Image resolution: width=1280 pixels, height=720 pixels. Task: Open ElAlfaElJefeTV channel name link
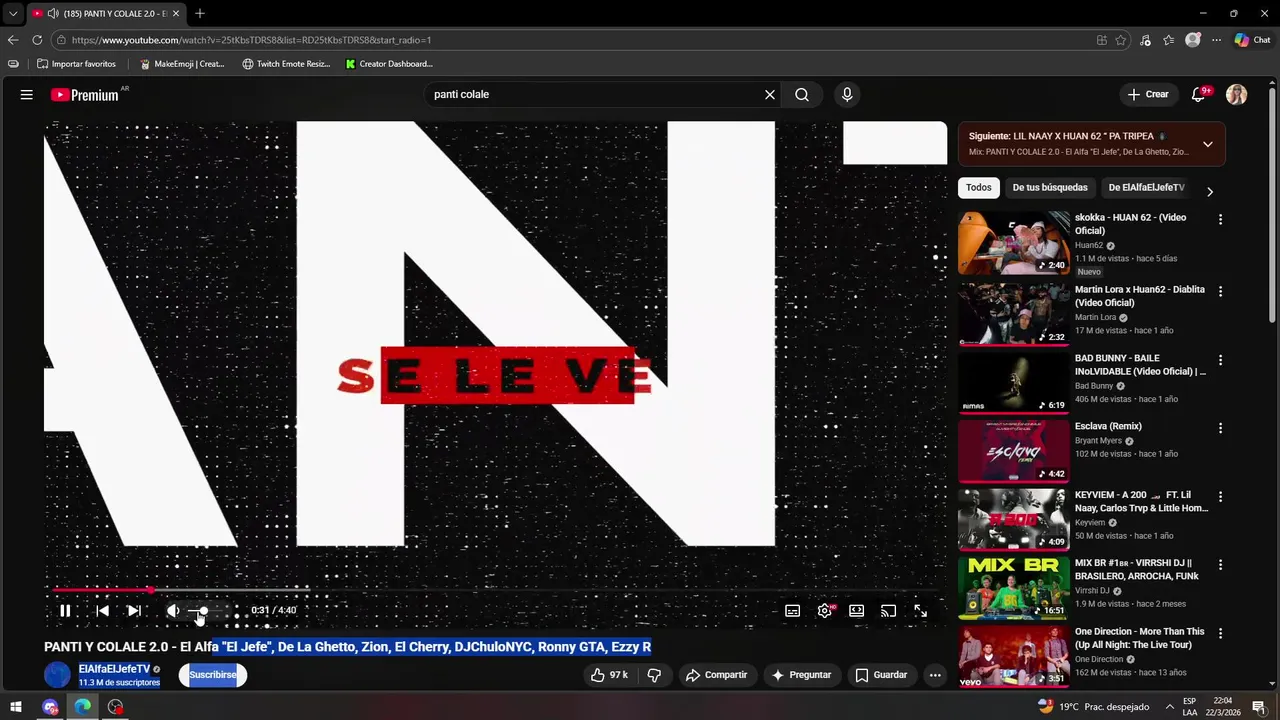(114, 669)
